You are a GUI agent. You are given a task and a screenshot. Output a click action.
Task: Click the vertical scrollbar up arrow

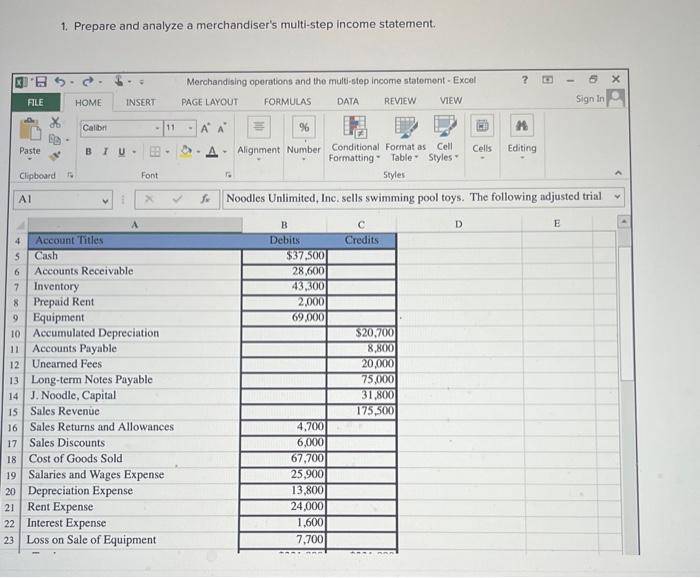coord(624,221)
